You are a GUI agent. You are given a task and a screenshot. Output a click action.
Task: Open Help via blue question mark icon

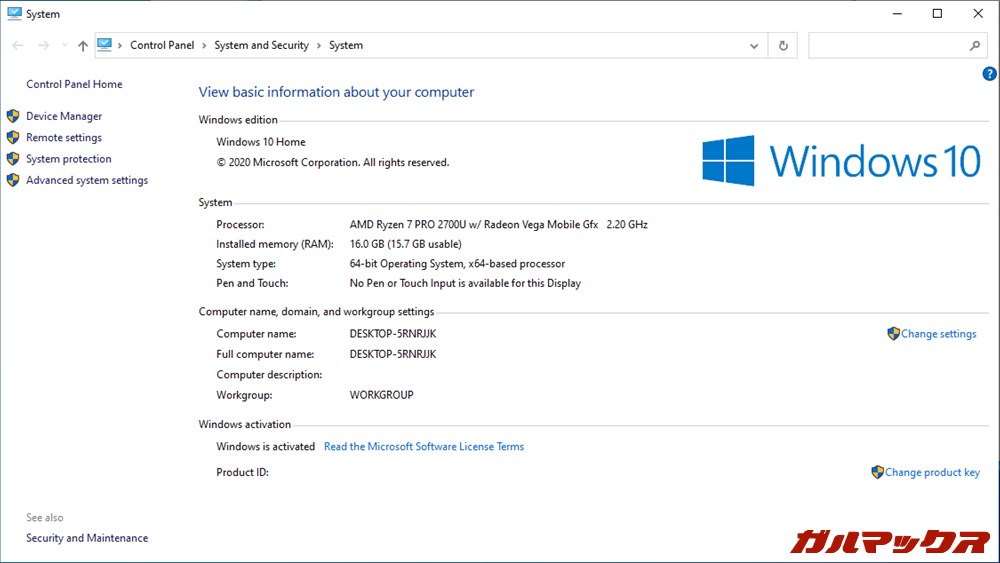(x=989, y=74)
